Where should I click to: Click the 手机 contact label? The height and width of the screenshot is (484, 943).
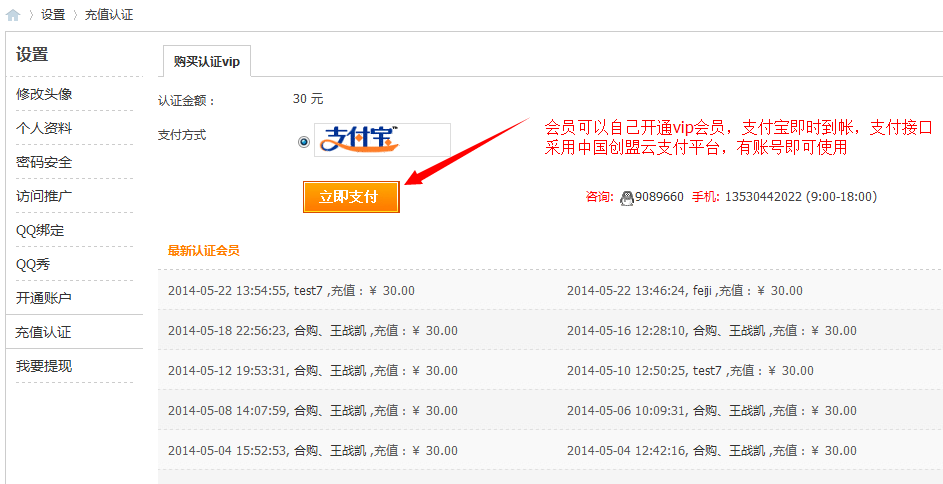click(705, 197)
